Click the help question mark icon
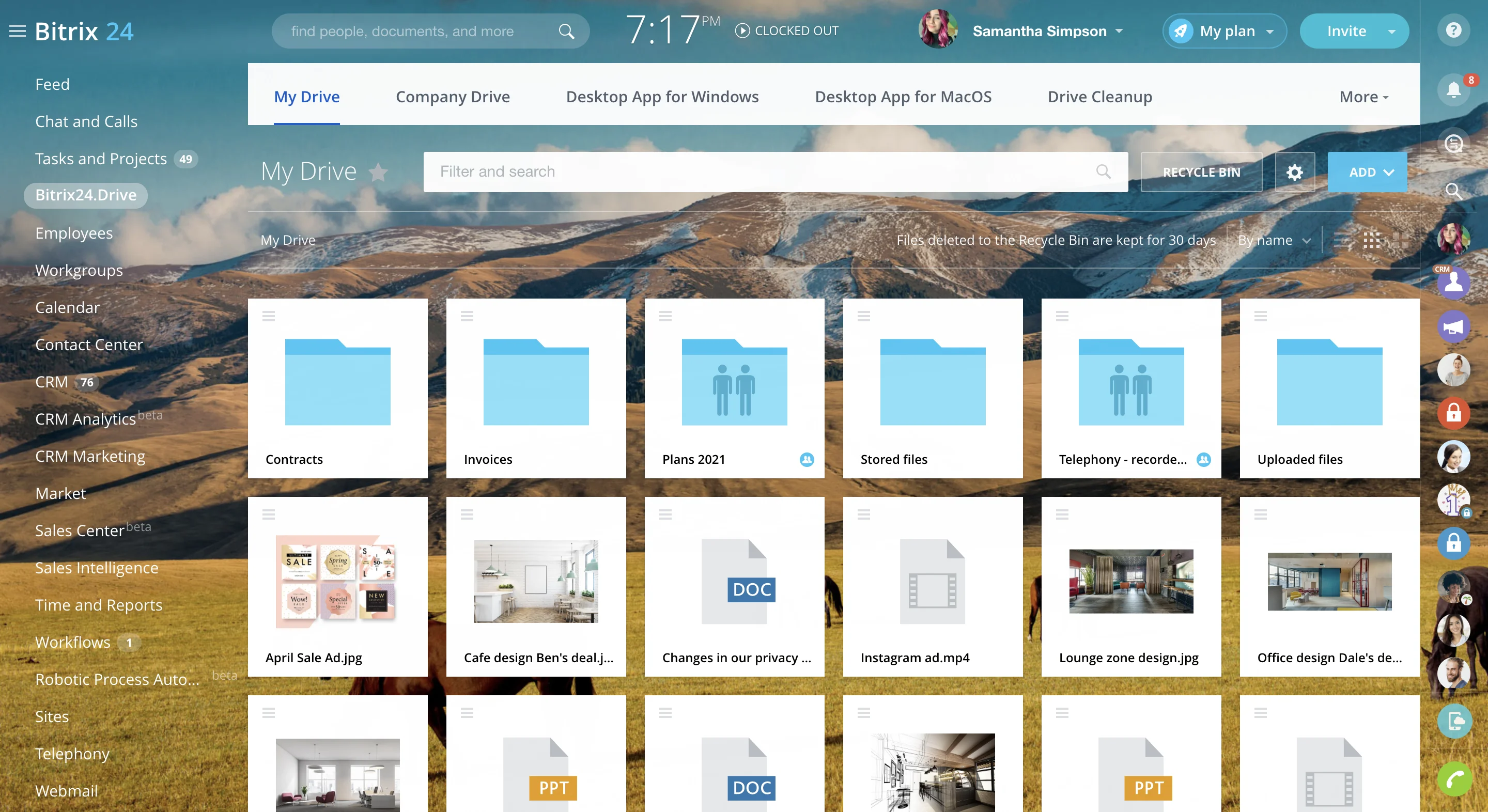 1453,30
